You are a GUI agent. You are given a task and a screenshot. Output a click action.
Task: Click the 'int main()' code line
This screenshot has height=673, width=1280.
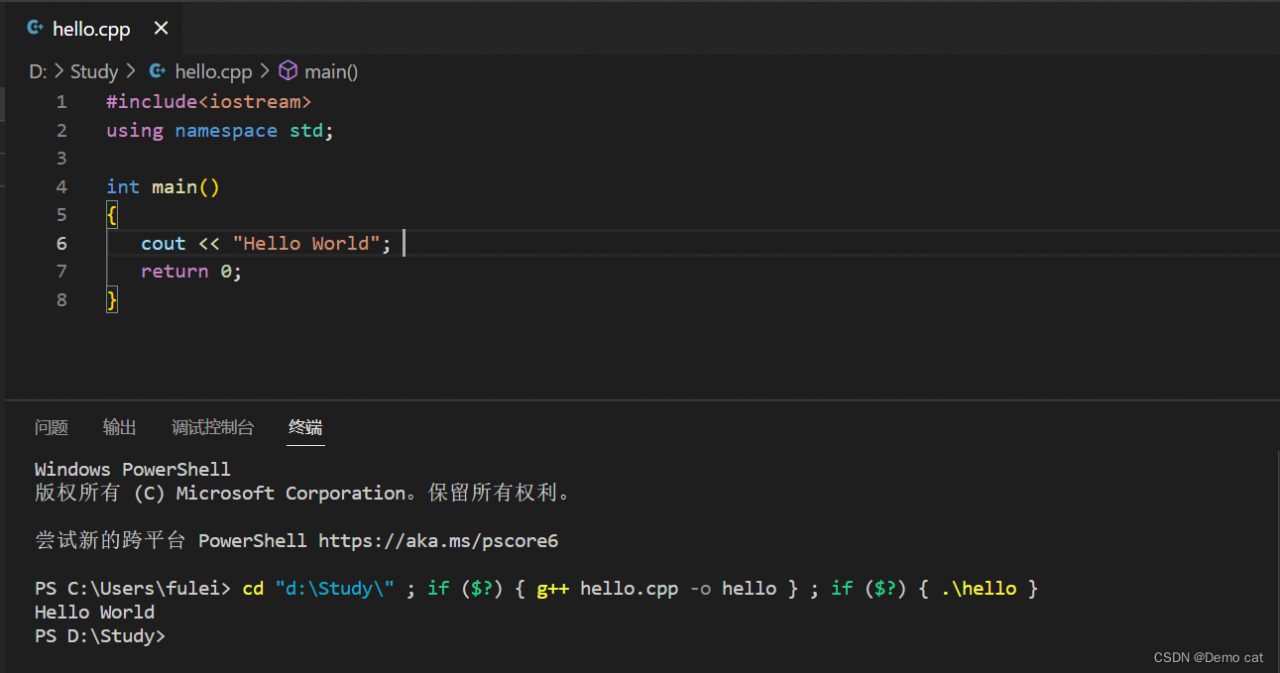point(163,187)
